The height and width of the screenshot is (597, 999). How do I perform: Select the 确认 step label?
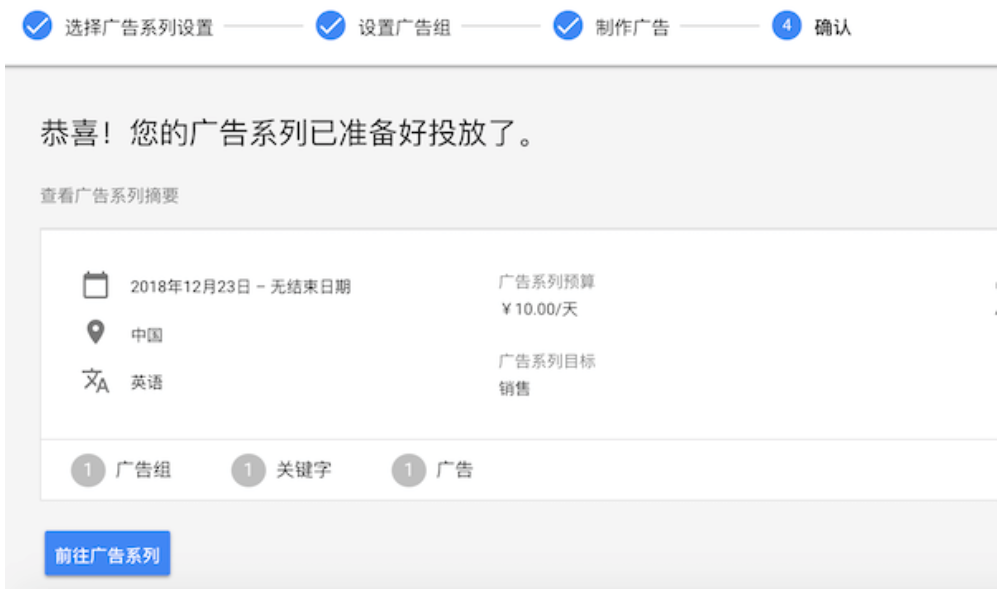[x=833, y=27]
